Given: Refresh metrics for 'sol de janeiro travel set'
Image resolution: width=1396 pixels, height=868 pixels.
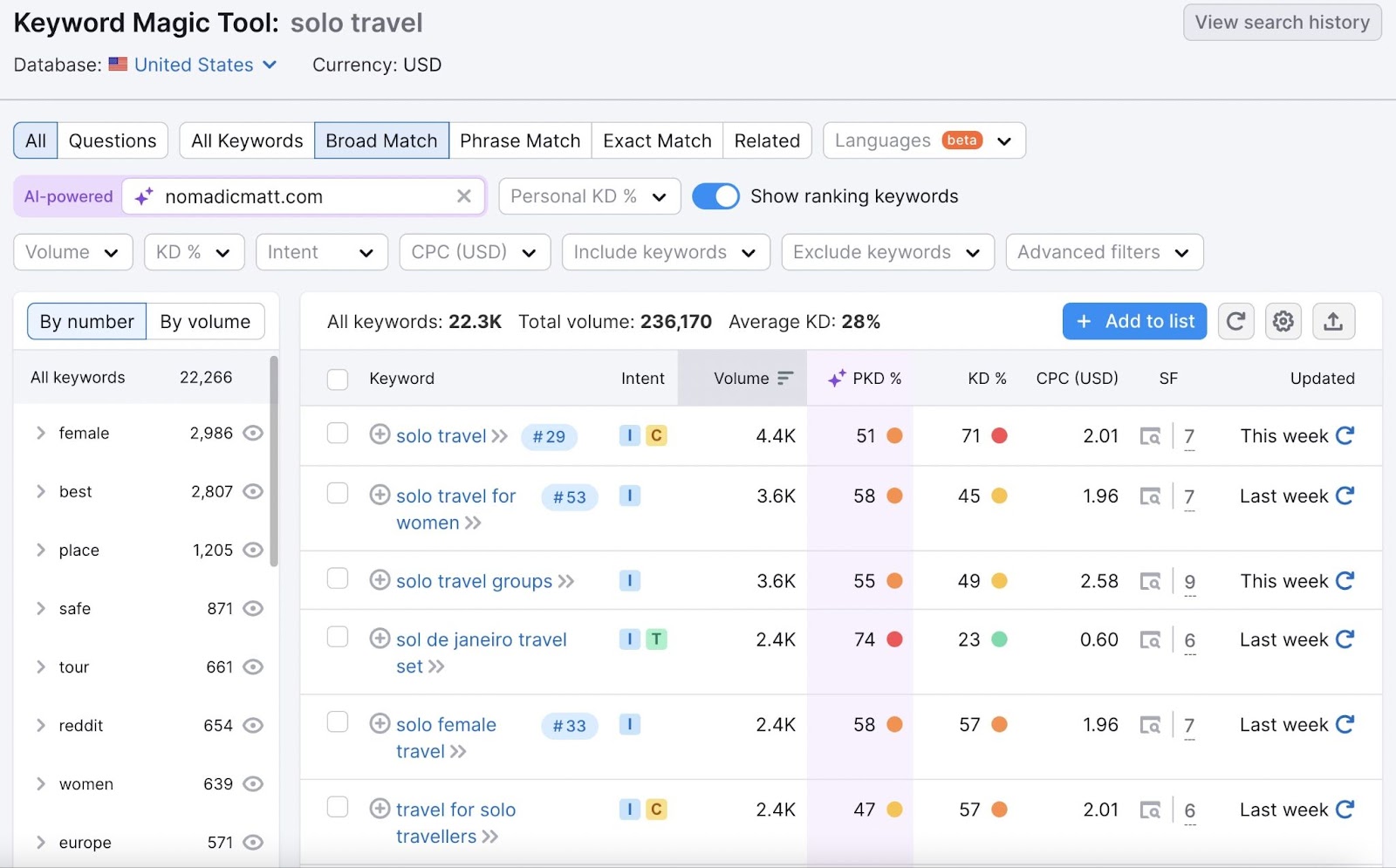Looking at the screenshot, I should point(1345,639).
